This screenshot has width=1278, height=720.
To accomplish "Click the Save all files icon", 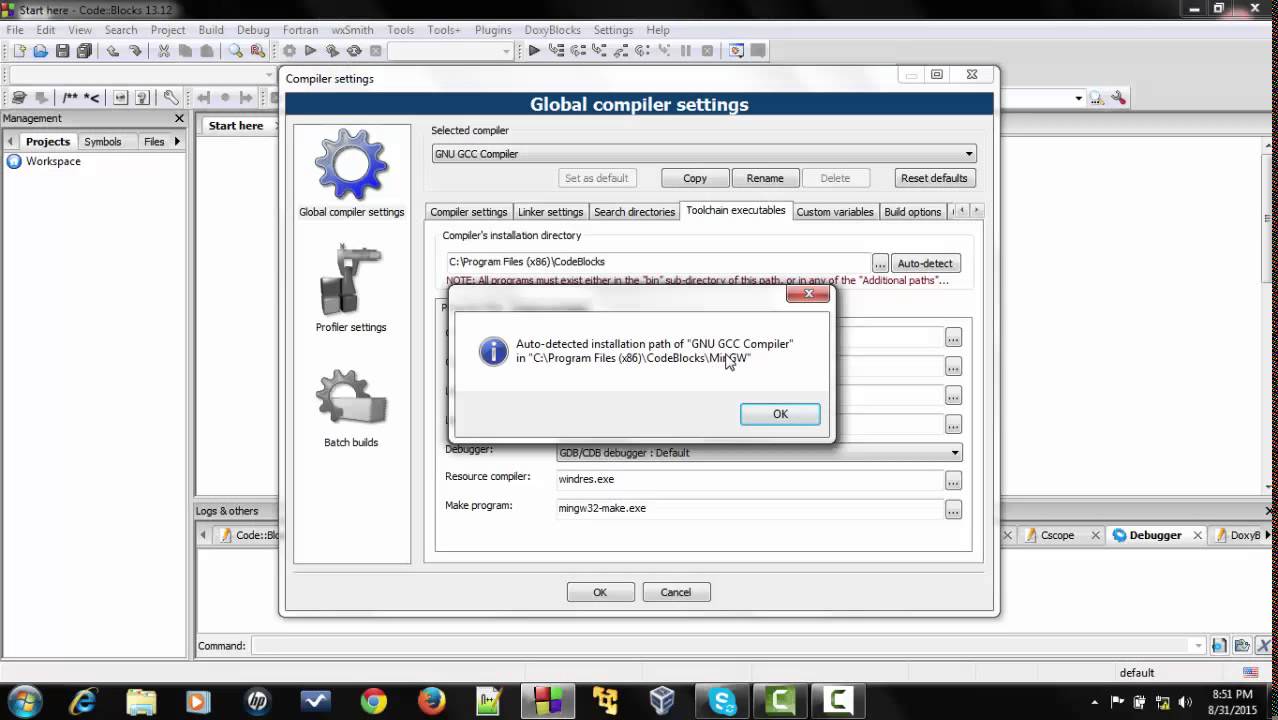I will (x=84, y=51).
